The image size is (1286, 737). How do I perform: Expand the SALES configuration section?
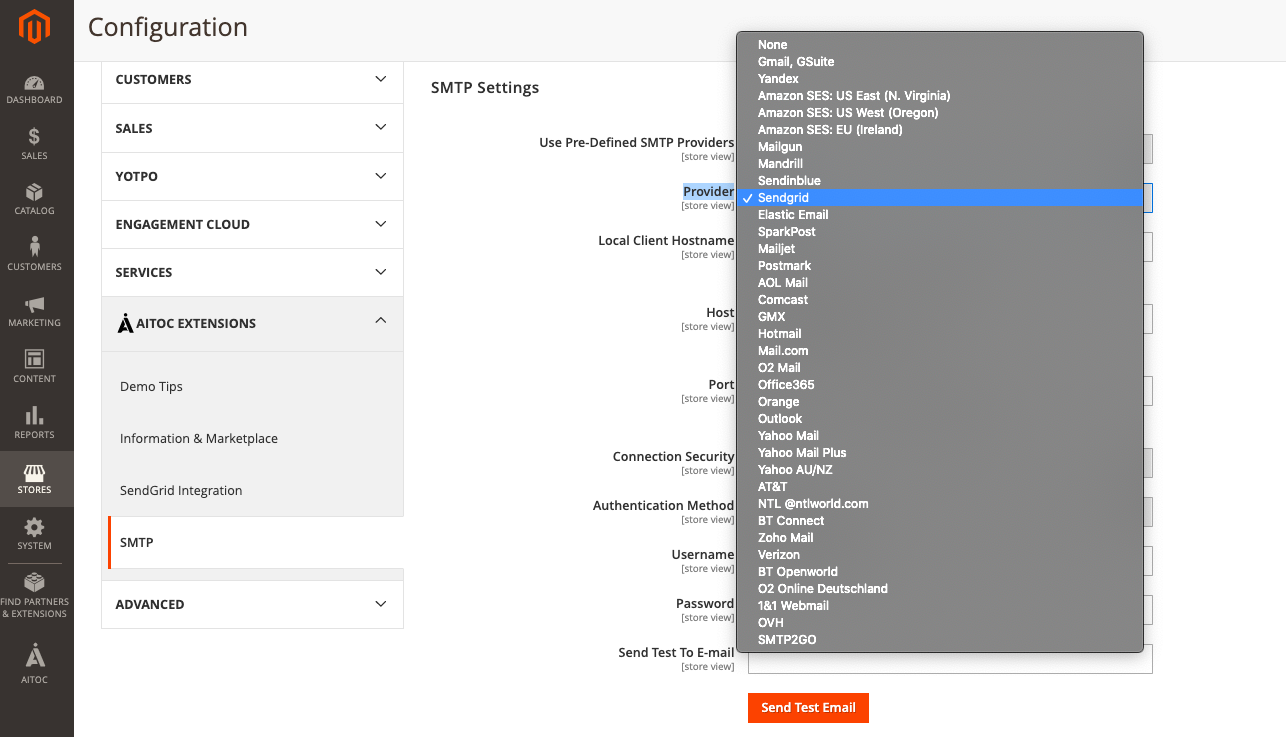(252, 128)
